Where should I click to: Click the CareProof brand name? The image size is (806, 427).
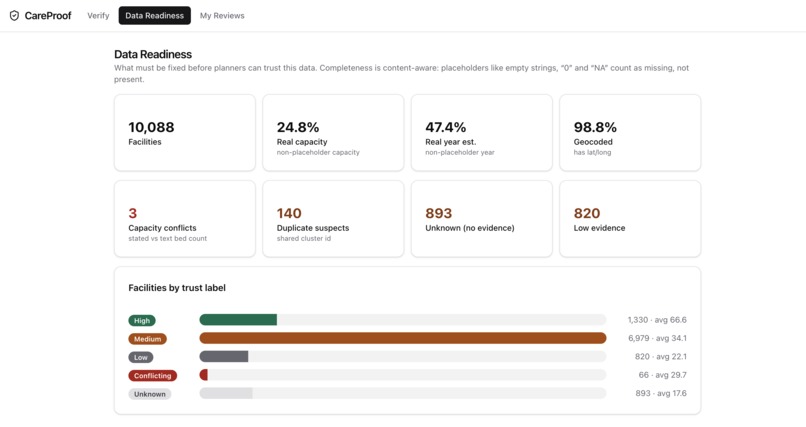click(x=48, y=15)
